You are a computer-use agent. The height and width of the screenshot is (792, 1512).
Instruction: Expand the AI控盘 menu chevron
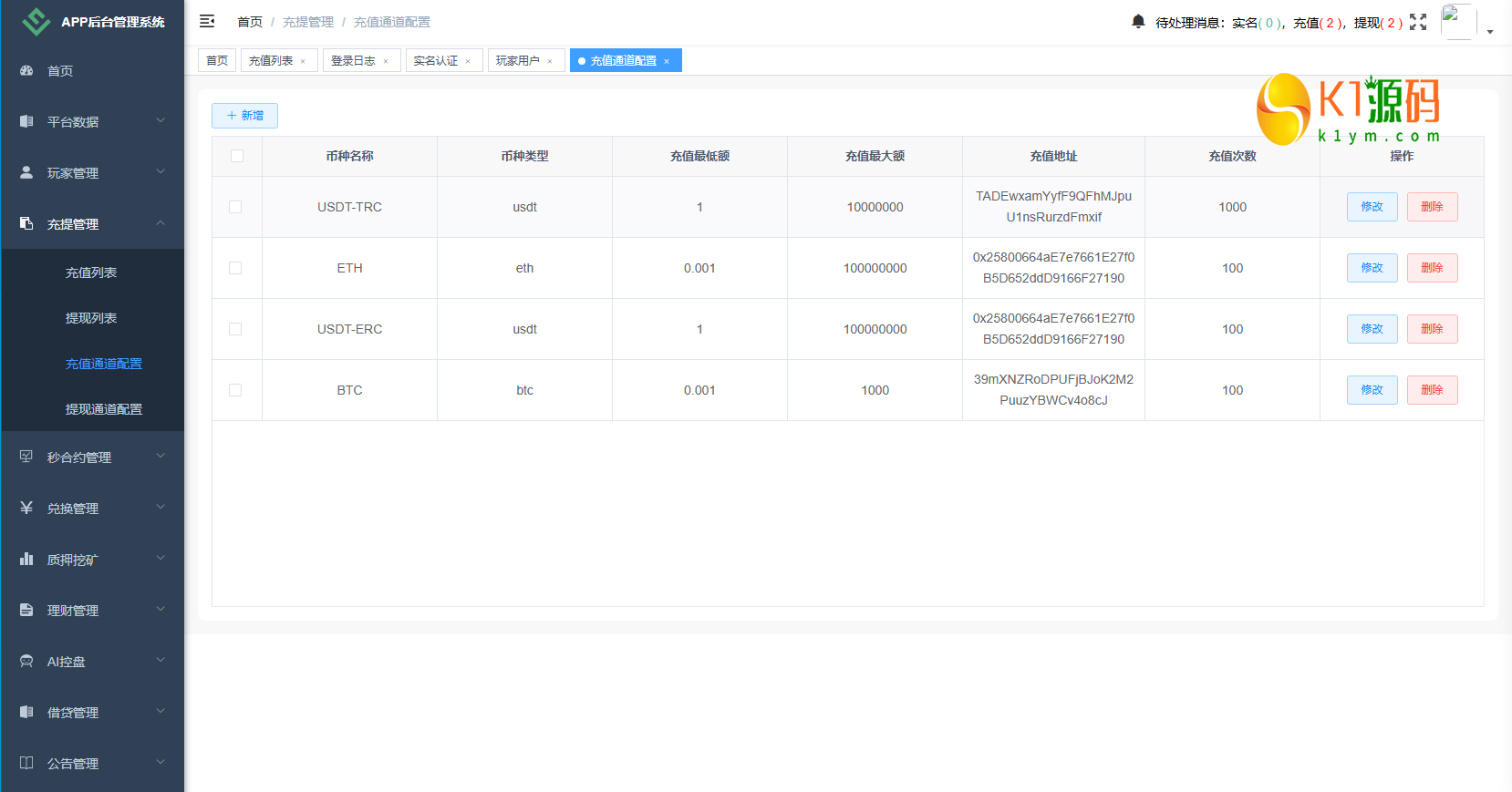point(161,660)
